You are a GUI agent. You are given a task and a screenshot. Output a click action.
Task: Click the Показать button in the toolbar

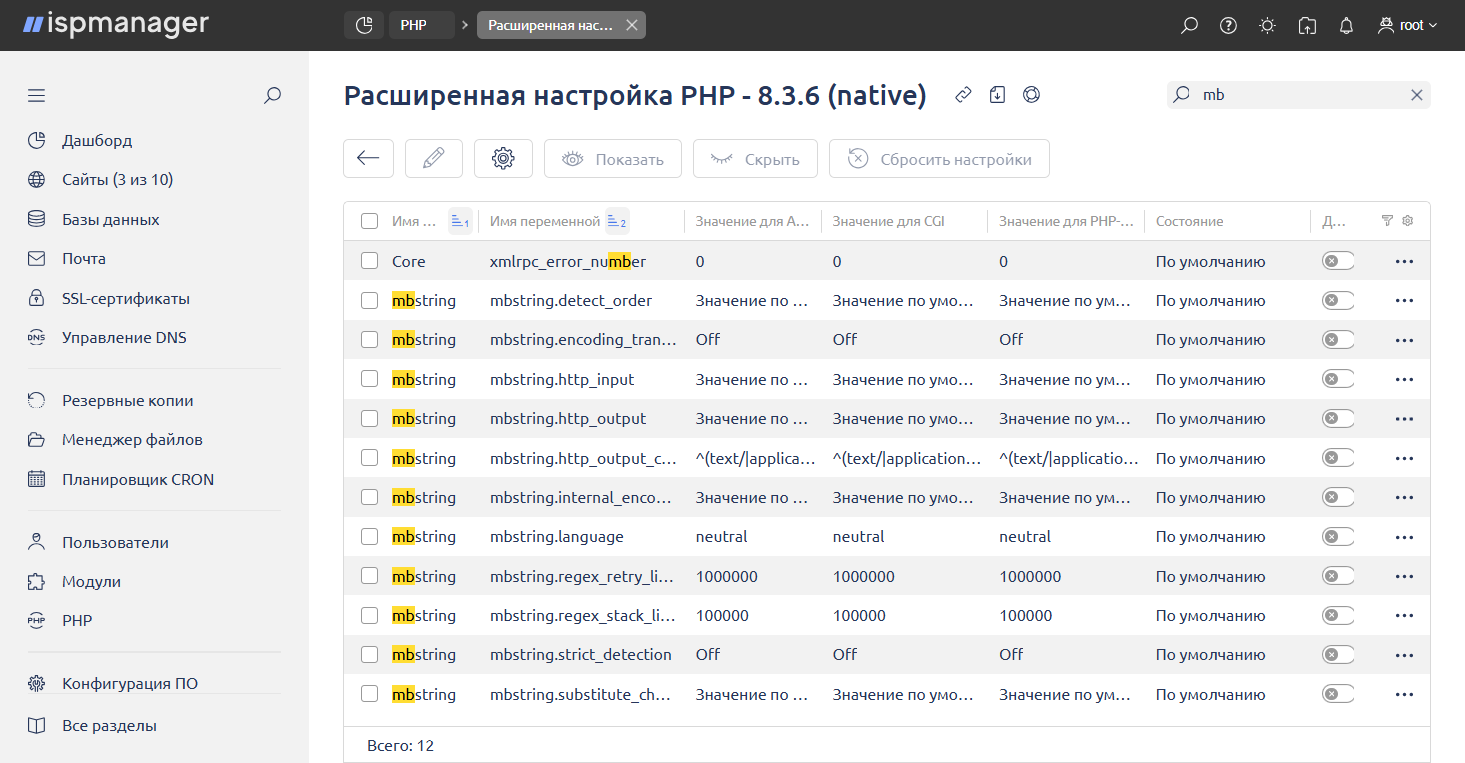612,158
